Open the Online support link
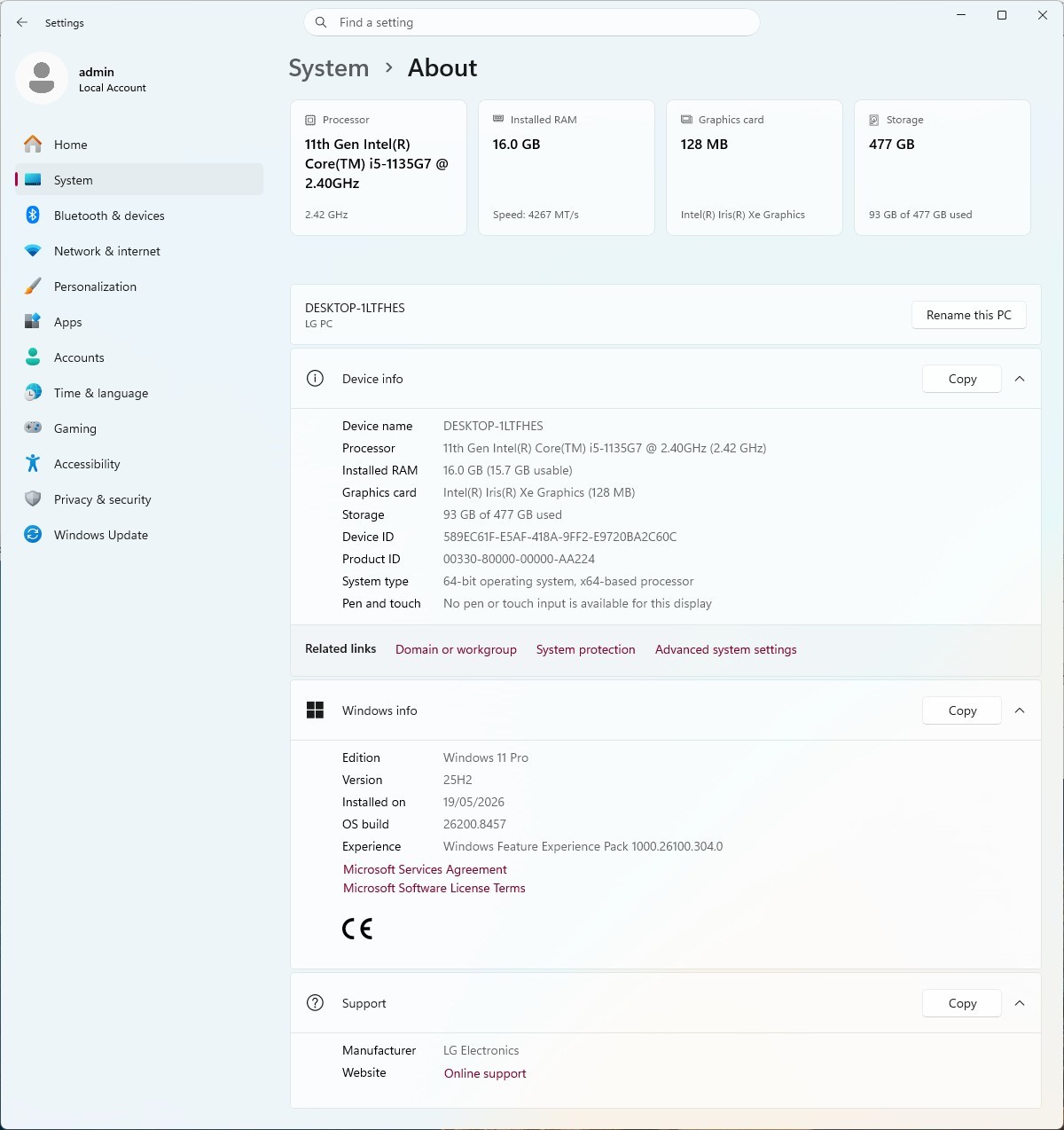Viewport: 1064px width, 1130px height. pos(485,1073)
